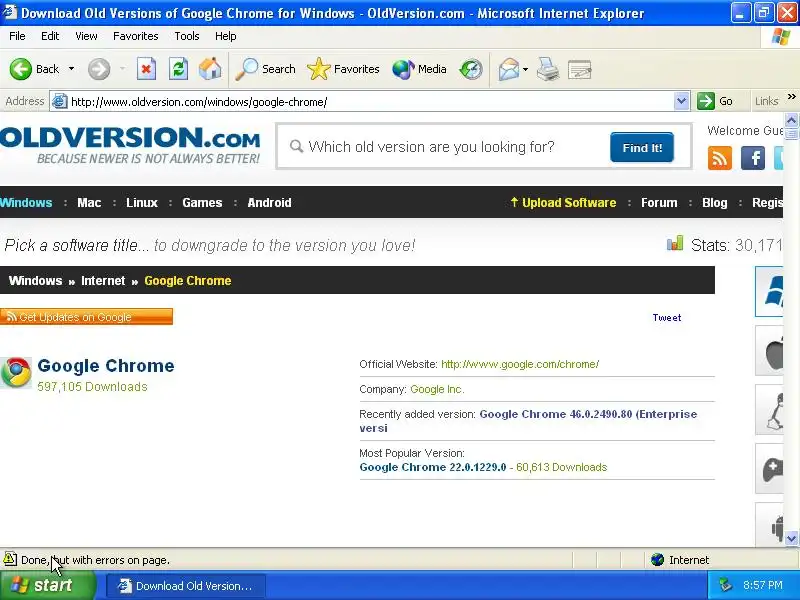Click the Google Chrome logo icon
The image size is (800, 600).
[x=16, y=372]
